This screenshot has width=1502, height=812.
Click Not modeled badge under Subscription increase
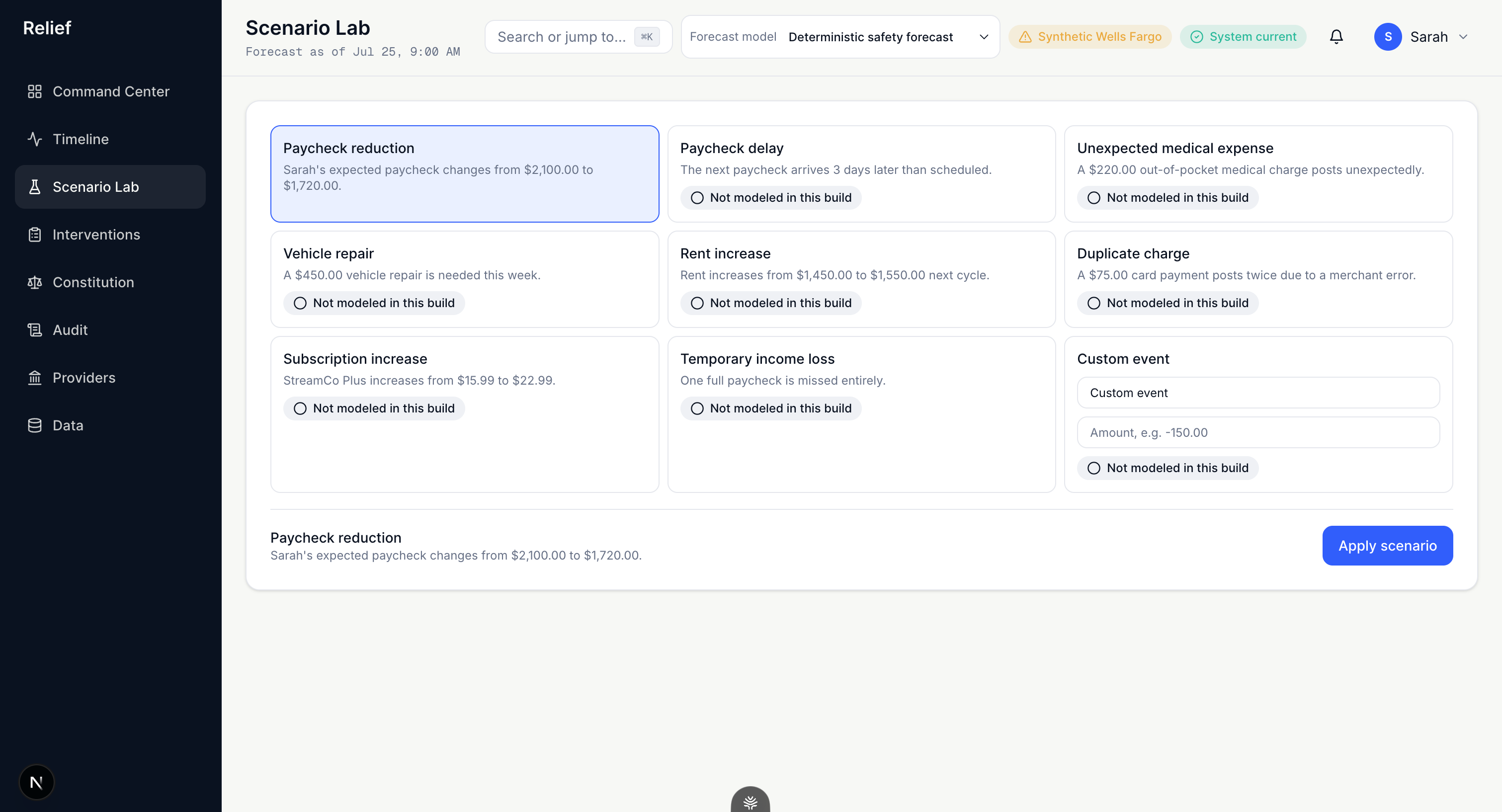374,408
